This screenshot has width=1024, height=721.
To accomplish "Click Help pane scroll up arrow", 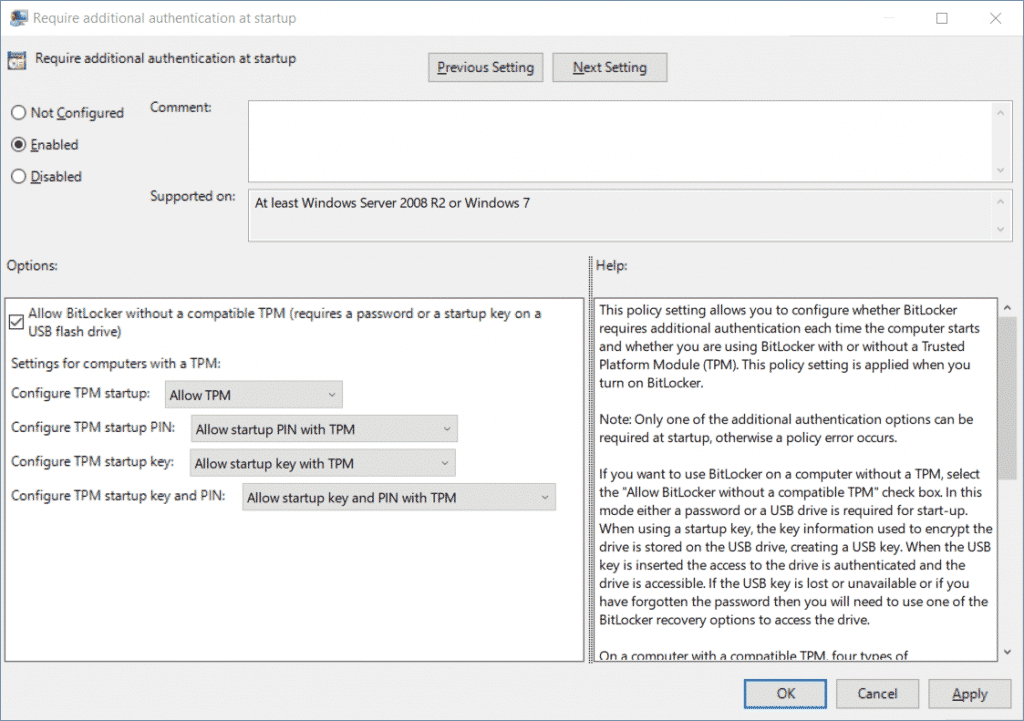I will point(1007,307).
